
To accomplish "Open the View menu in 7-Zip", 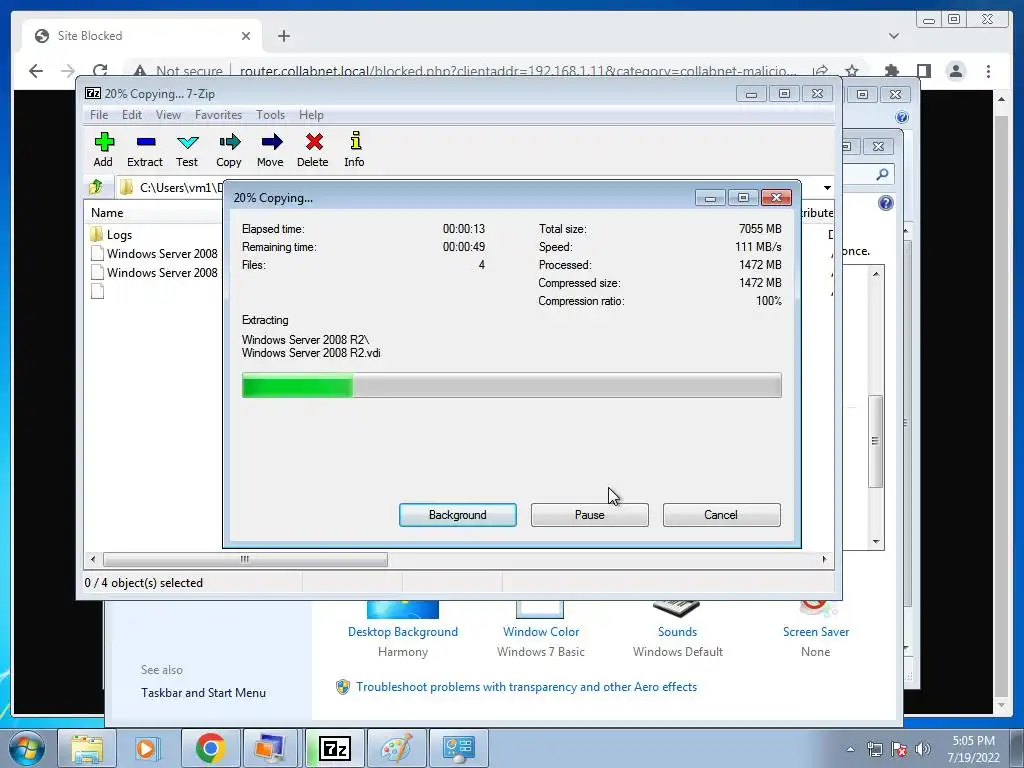I will coord(168,115).
